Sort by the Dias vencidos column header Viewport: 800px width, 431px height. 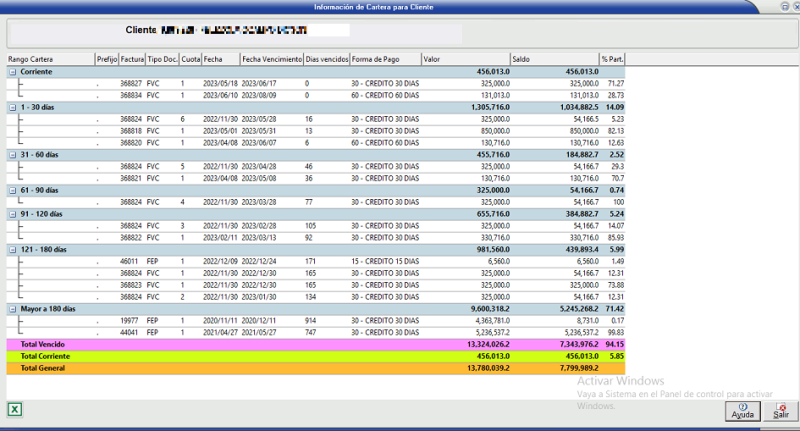point(326,59)
